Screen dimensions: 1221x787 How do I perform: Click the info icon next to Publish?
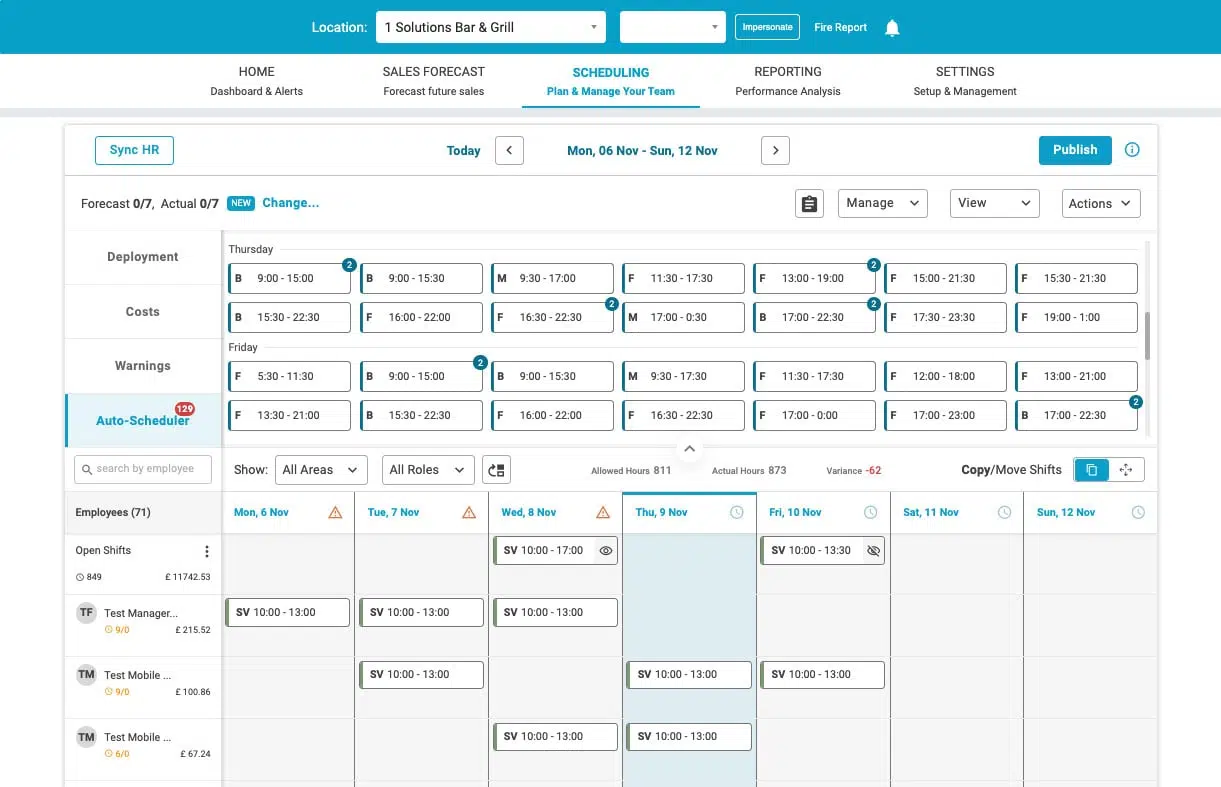[x=1132, y=149]
